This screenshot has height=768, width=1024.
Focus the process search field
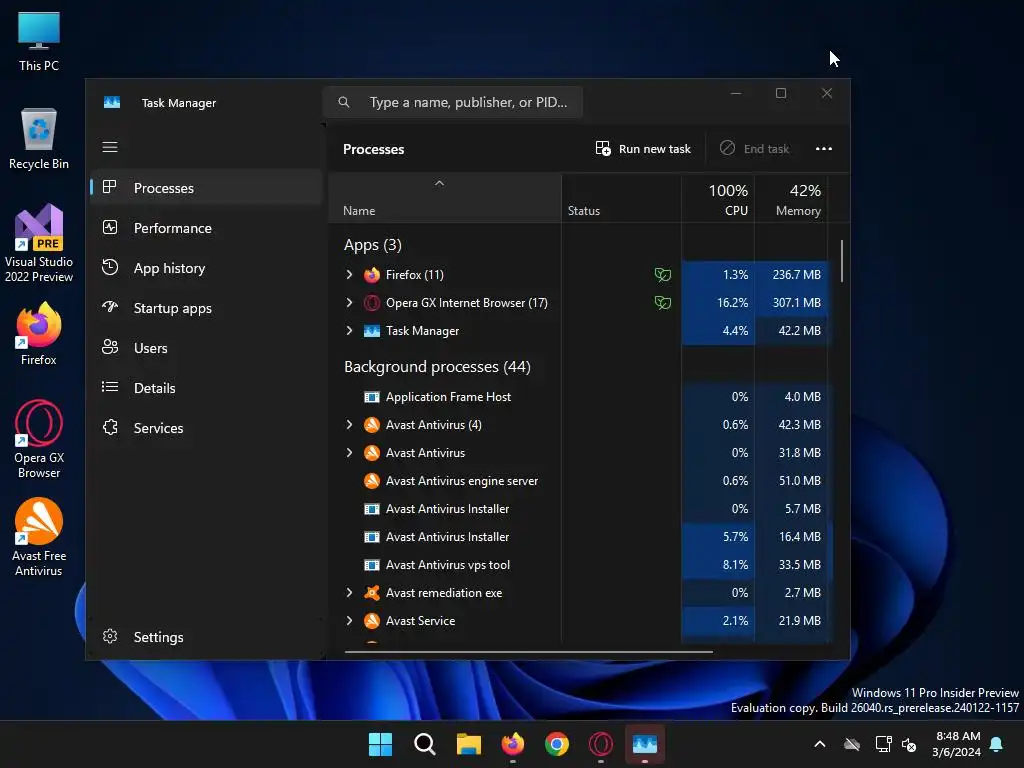pos(453,103)
